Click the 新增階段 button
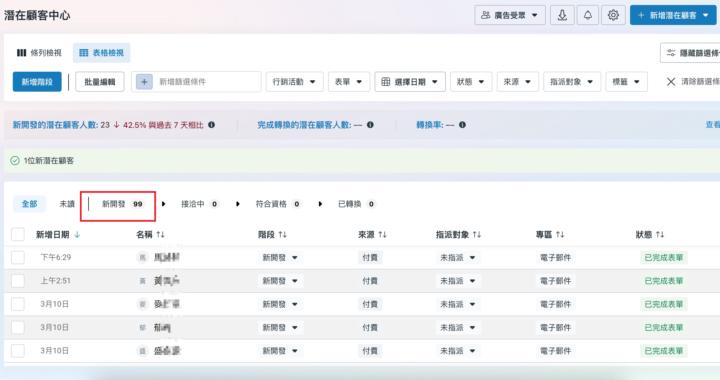The width and height of the screenshot is (720, 380). click(37, 82)
